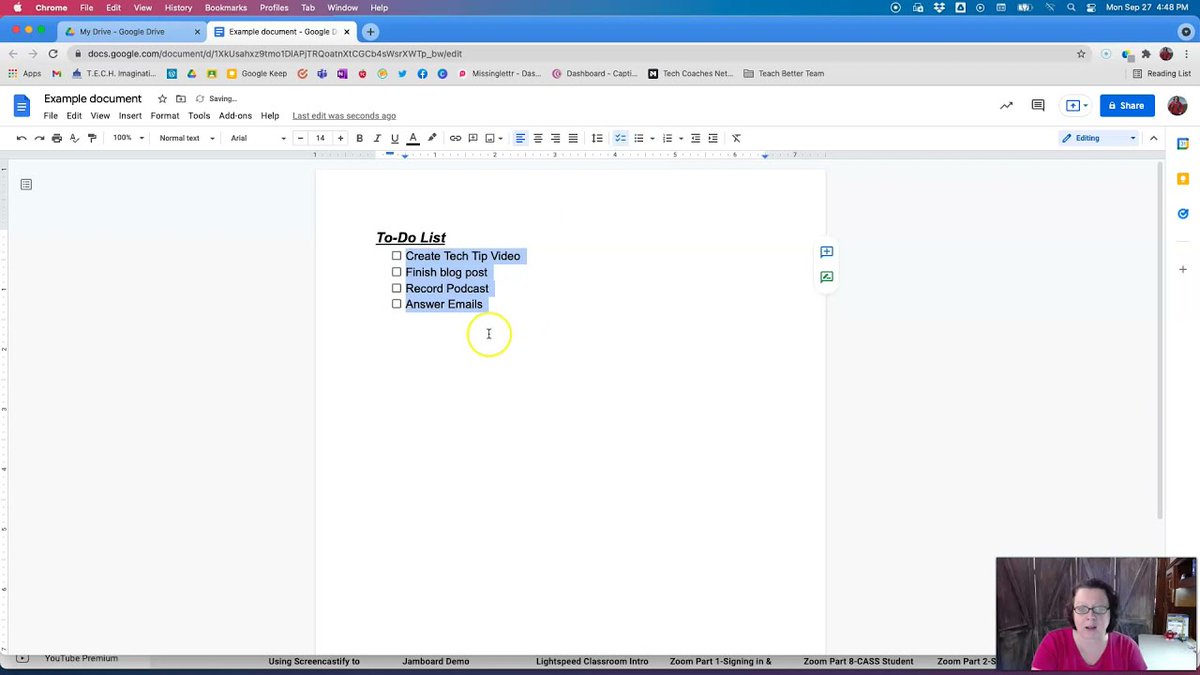Decrease the indent
This screenshot has width=1200, height=675.
pos(696,138)
